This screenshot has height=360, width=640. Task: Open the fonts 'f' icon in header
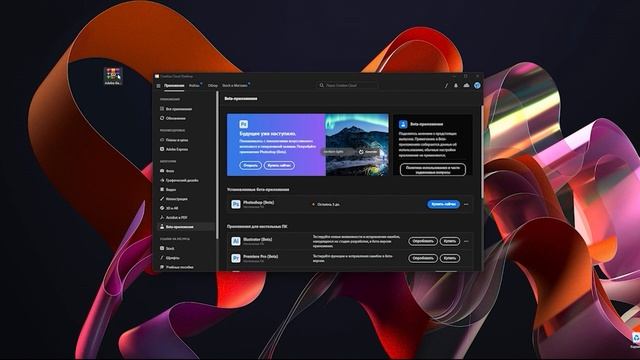(446, 86)
